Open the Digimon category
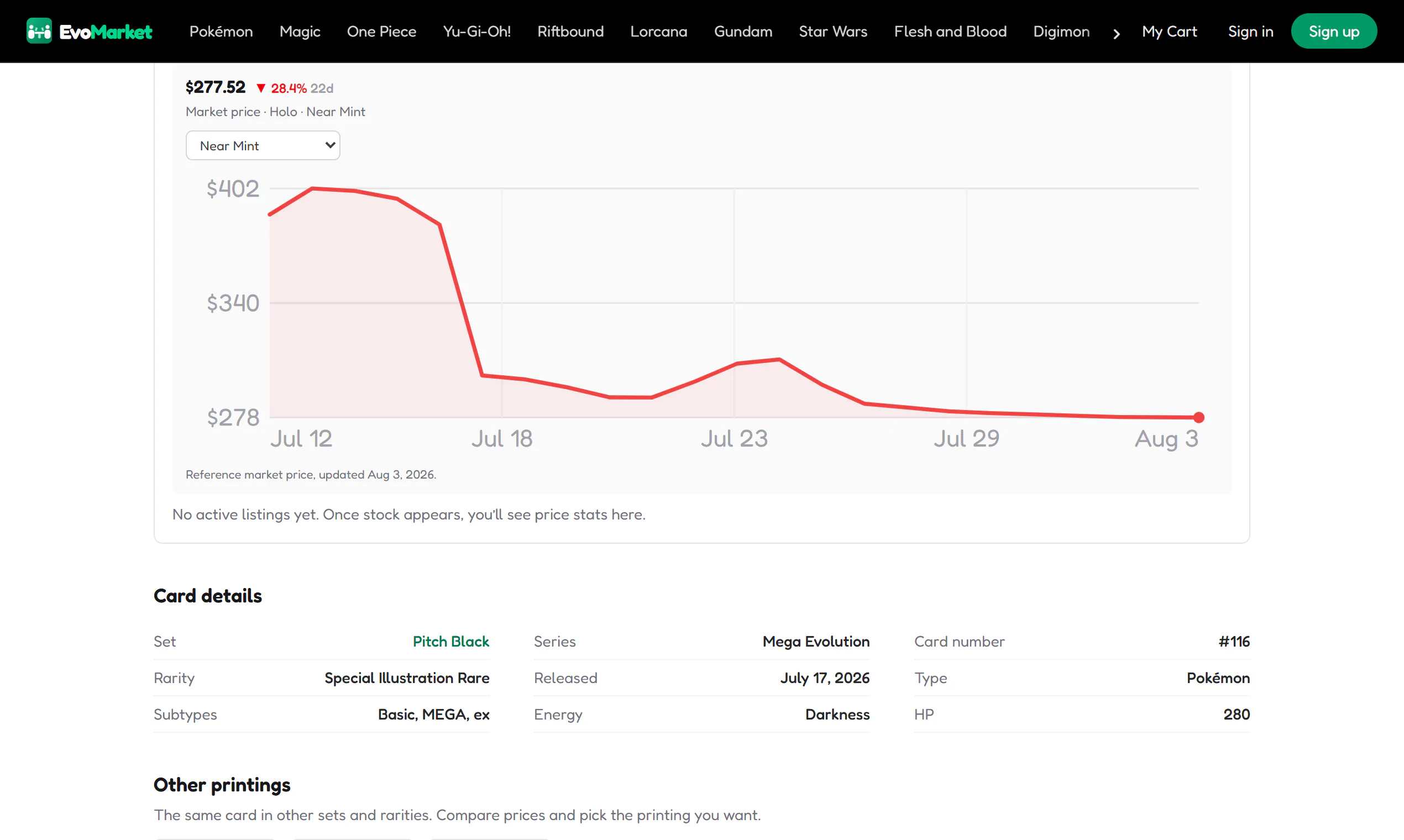Image resolution: width=1404 pixels, height=840 pixels. (x=1061, y=31)
